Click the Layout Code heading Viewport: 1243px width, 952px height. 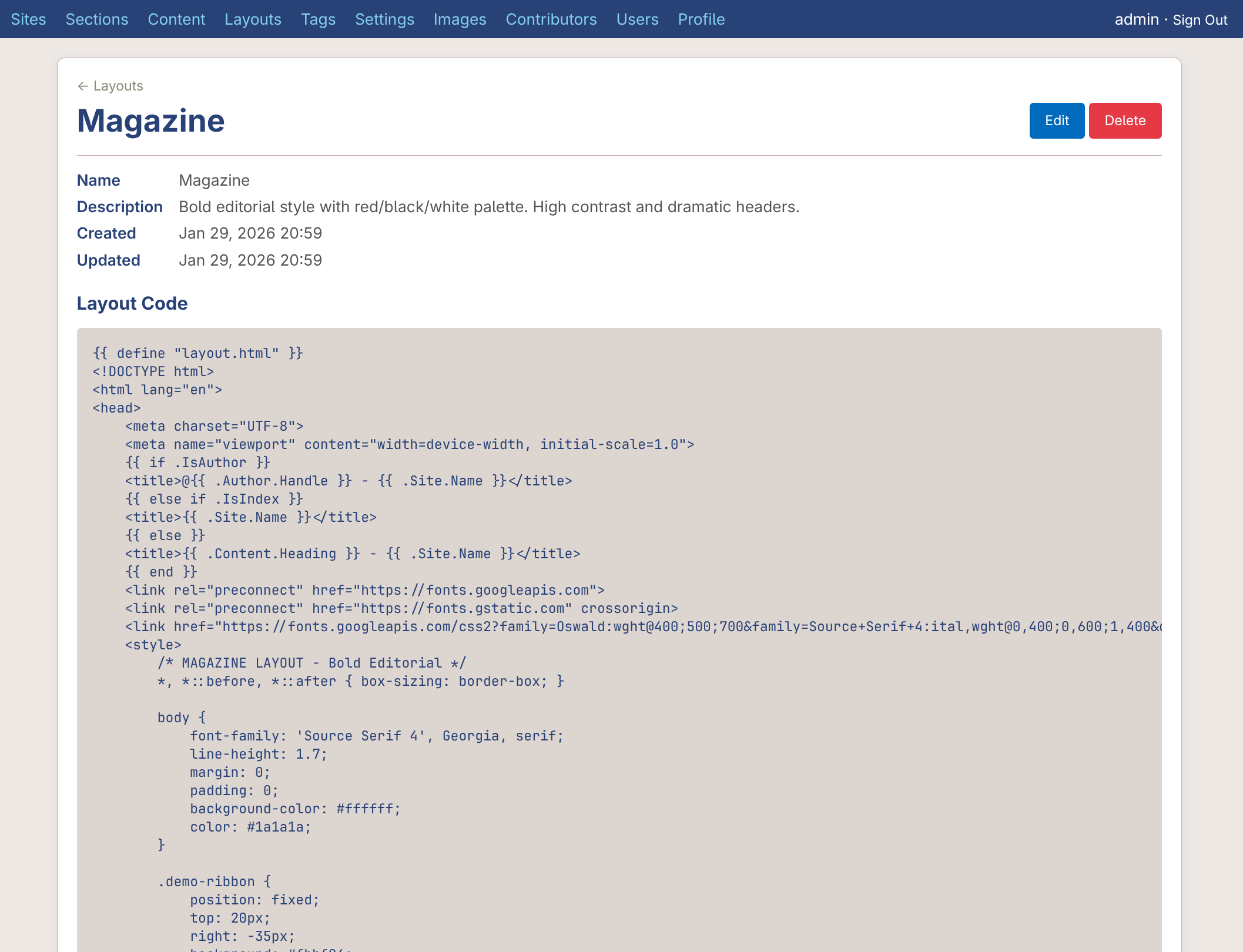132,303
